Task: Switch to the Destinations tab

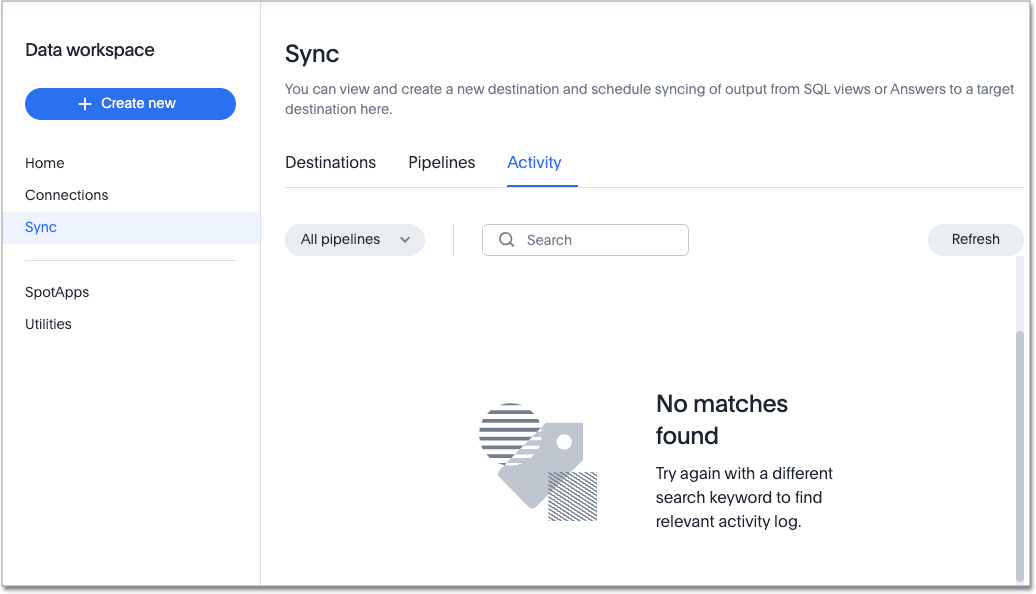Action: [x=330, y=162]
